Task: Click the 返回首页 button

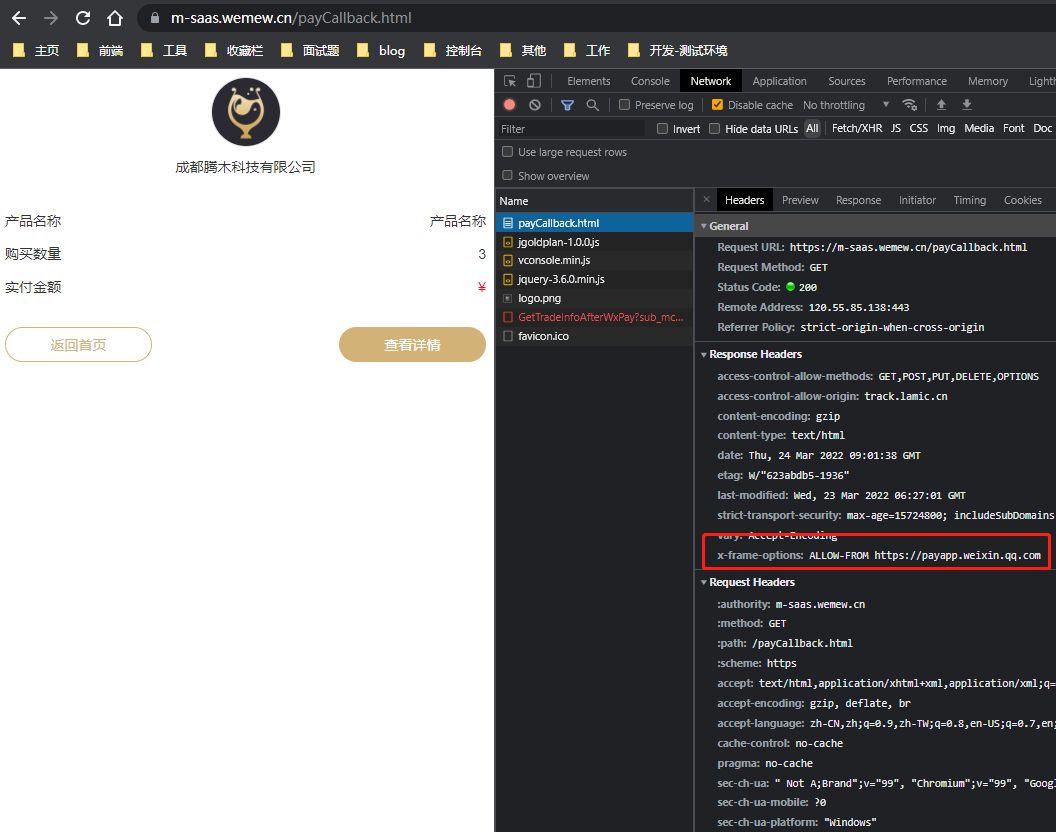Action: (78, 344)
